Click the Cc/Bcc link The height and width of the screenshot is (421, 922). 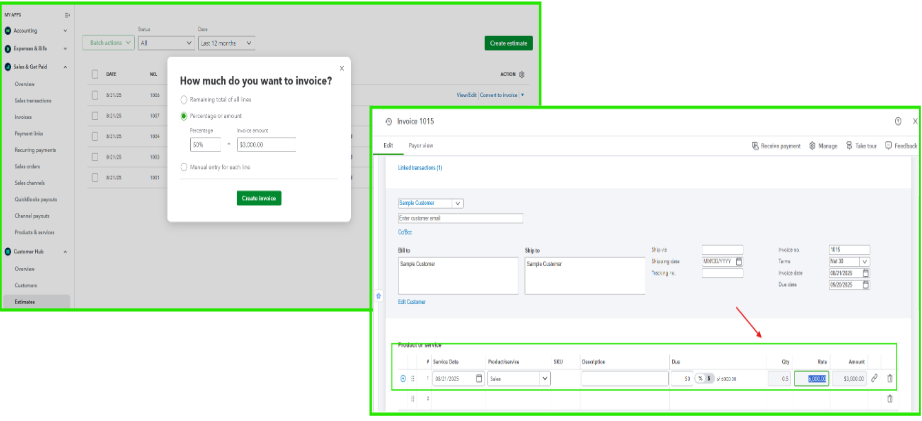coord(405,232)
